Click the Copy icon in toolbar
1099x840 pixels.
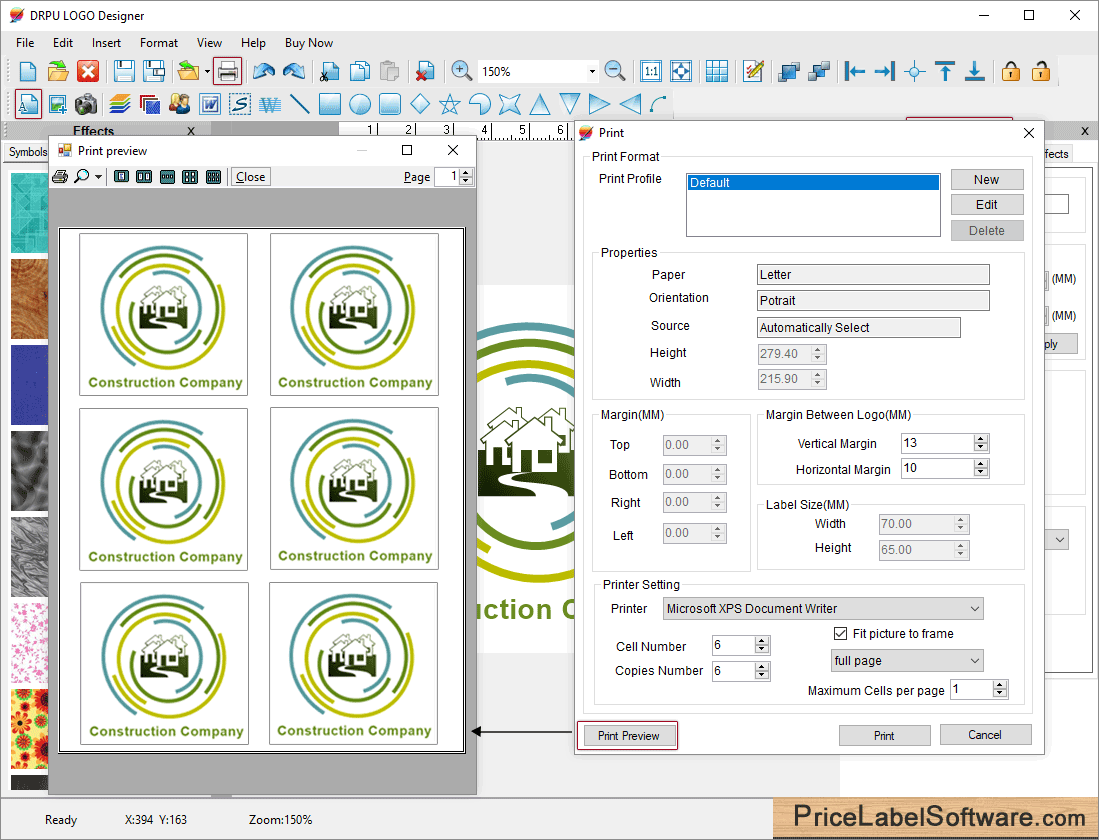pyautogui.click(x=360, y=72)
